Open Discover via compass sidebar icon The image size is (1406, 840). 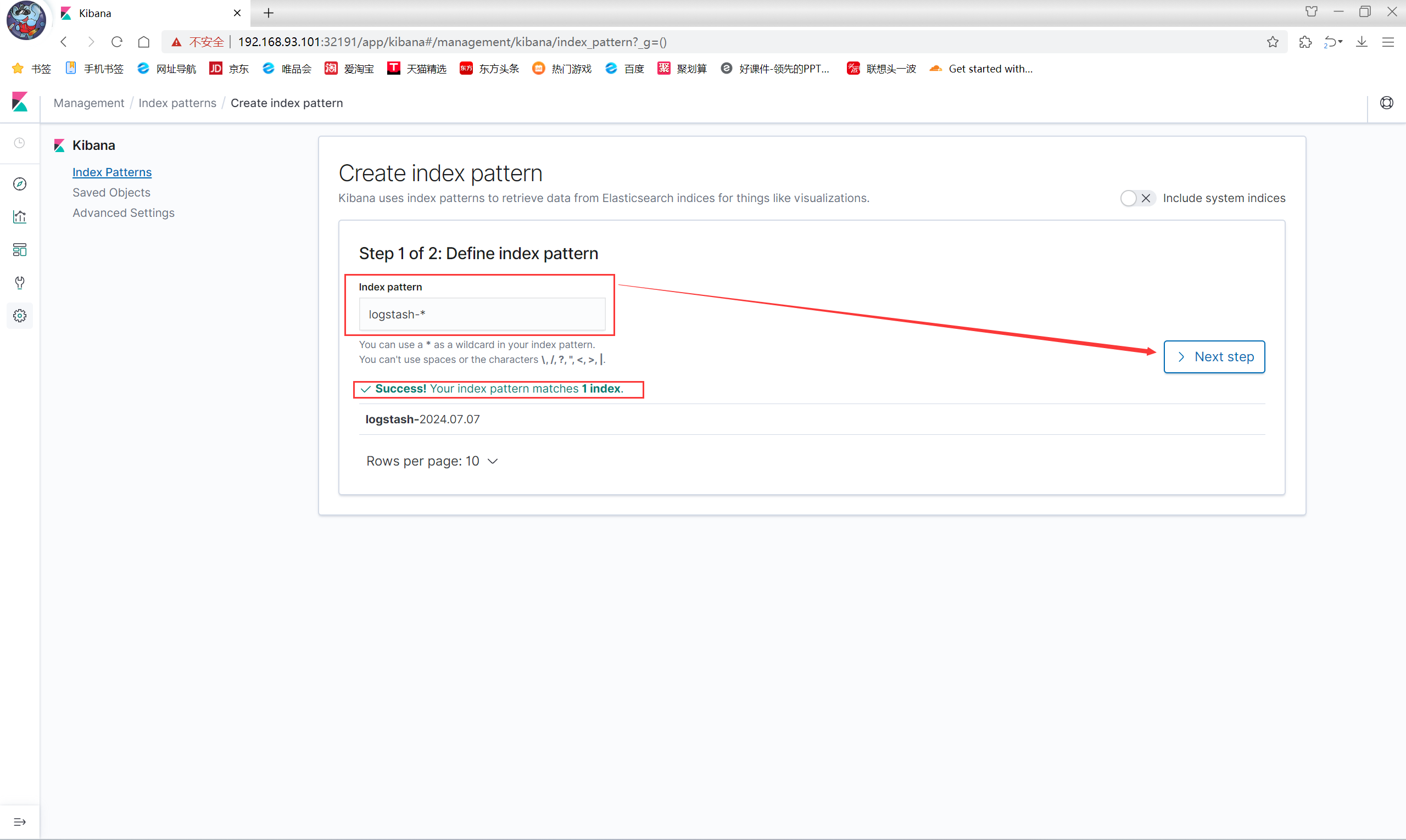[x=20, y=184]
